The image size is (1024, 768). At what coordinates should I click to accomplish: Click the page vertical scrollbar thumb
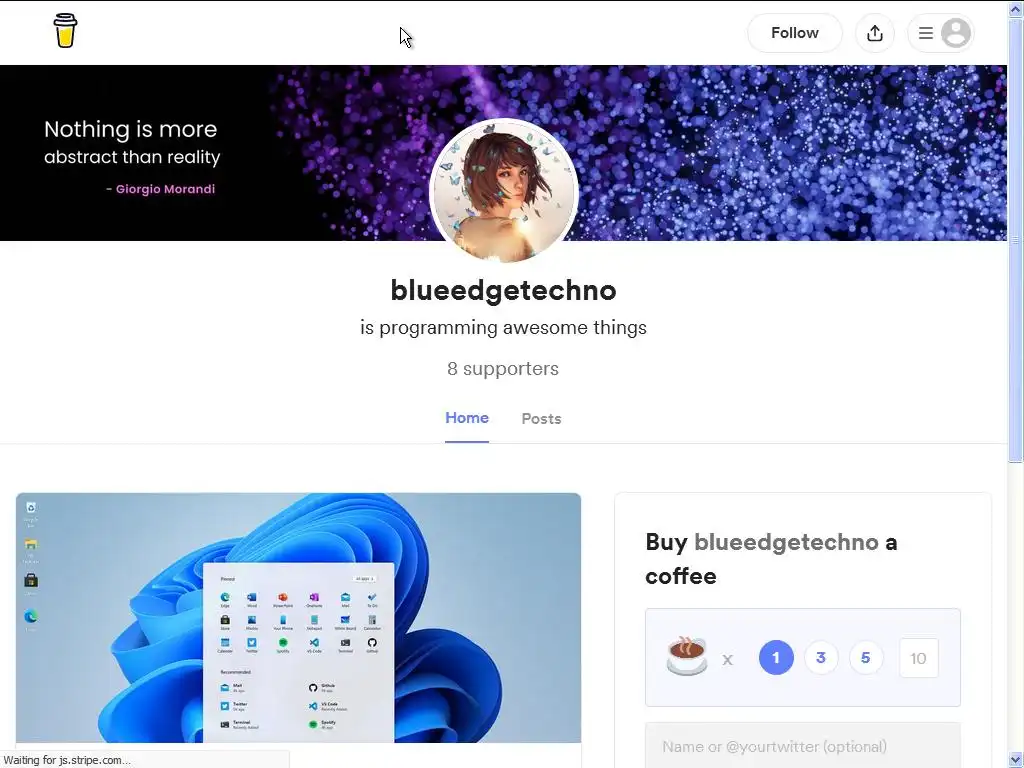point(1016,240)
